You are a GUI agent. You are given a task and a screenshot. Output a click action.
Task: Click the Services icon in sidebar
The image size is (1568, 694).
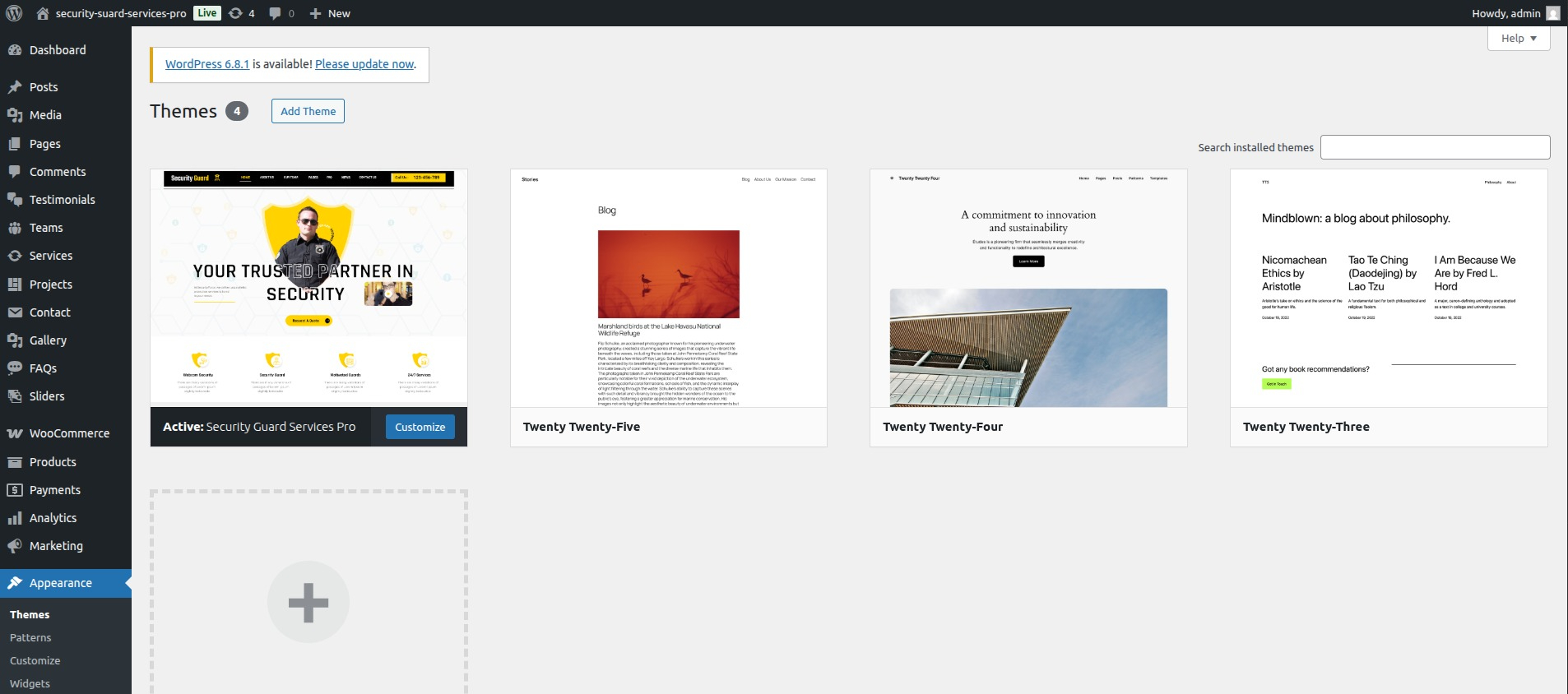click(15, 256)
